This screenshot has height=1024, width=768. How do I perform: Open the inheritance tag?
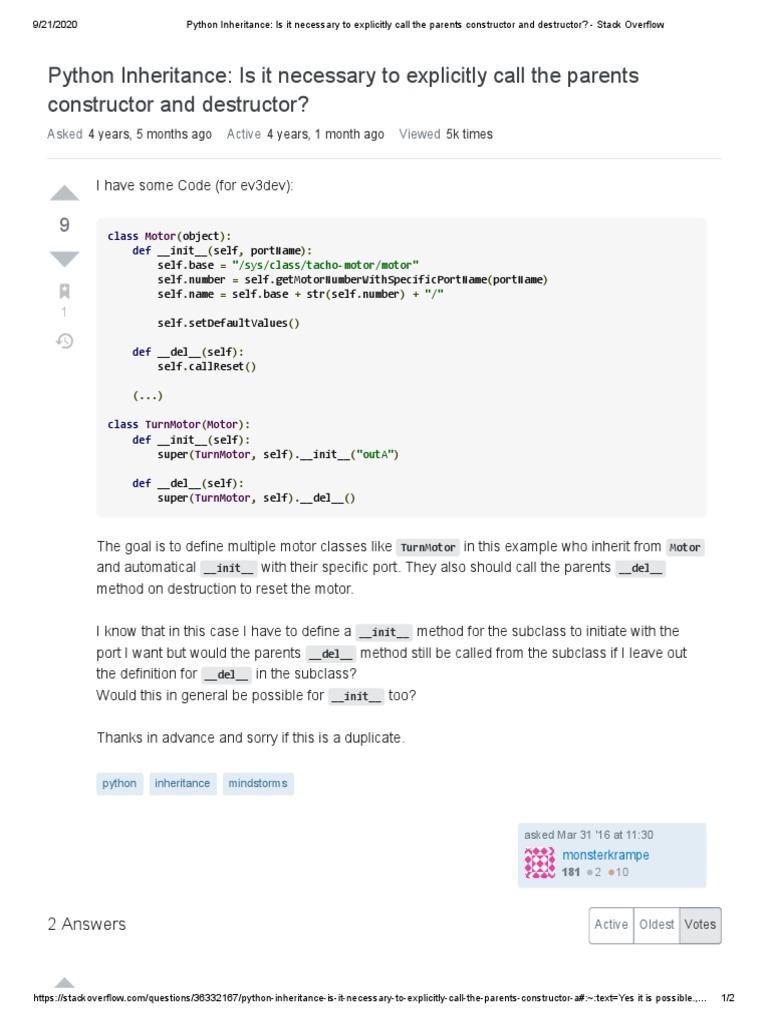click(x=182, y=784)
